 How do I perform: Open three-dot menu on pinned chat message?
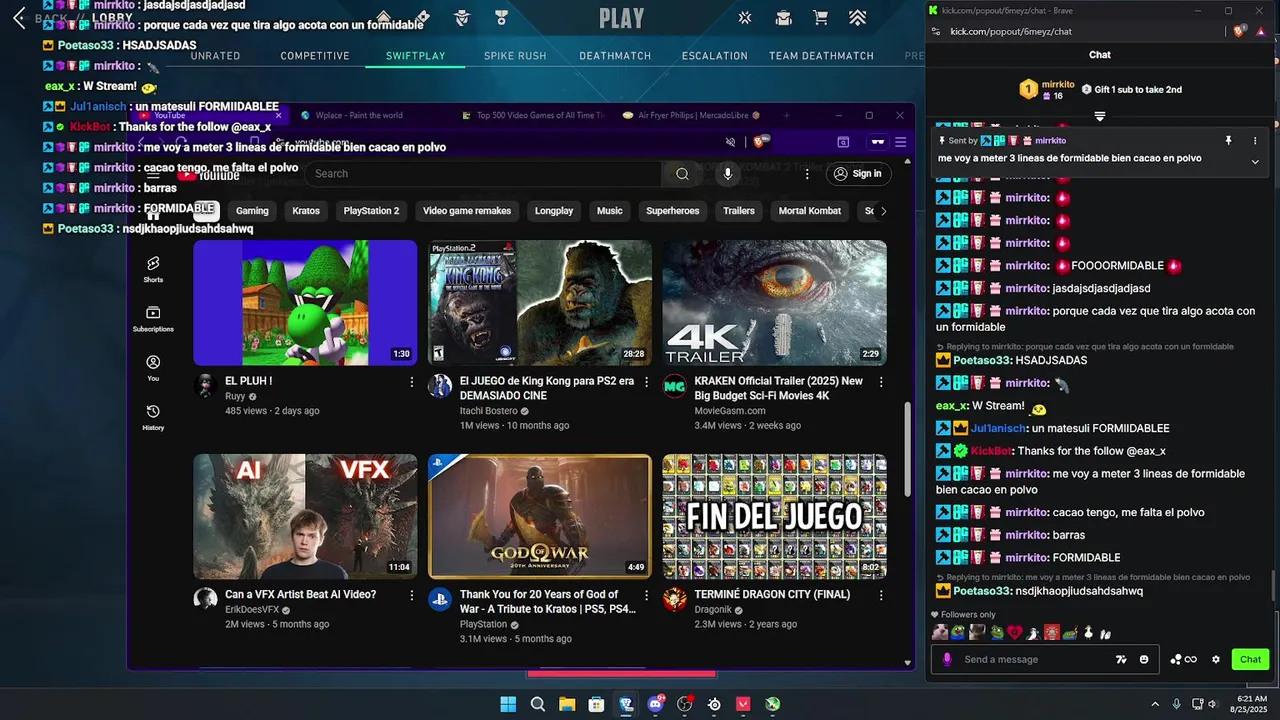[1255, 141]
